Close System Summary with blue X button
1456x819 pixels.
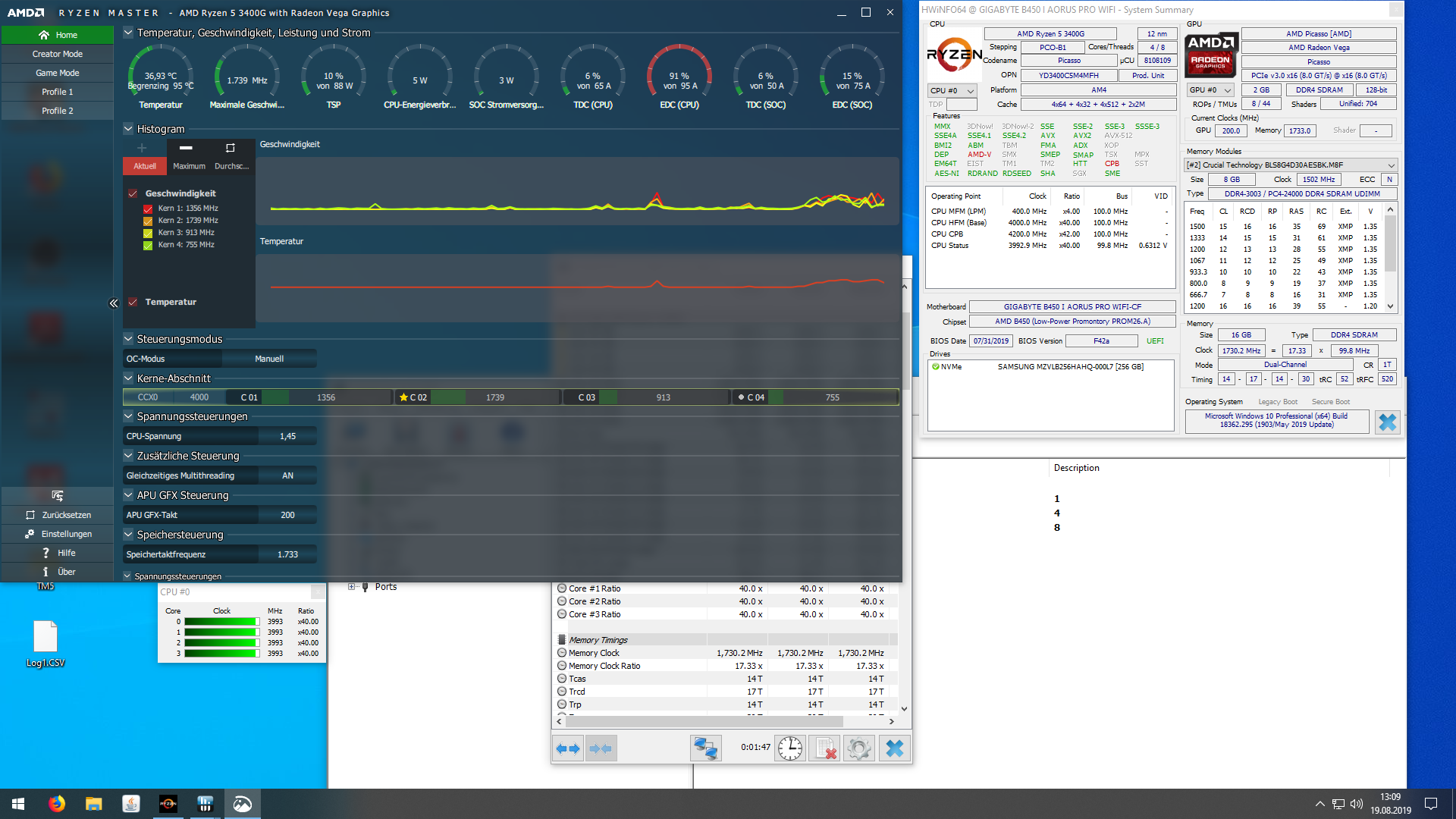1387,422
